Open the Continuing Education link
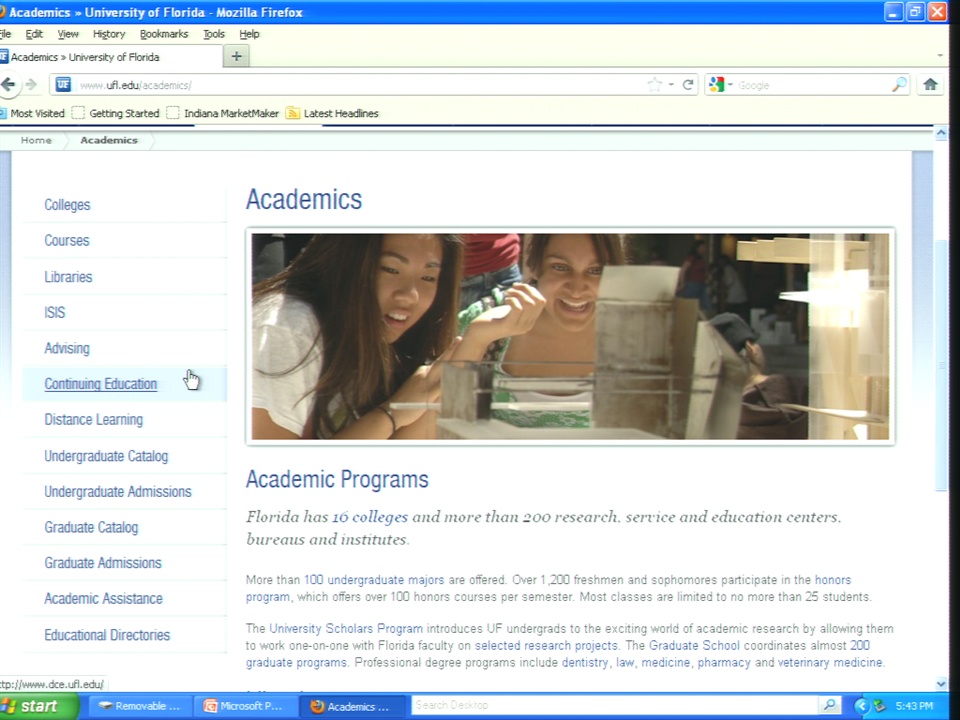 (100, 384)
